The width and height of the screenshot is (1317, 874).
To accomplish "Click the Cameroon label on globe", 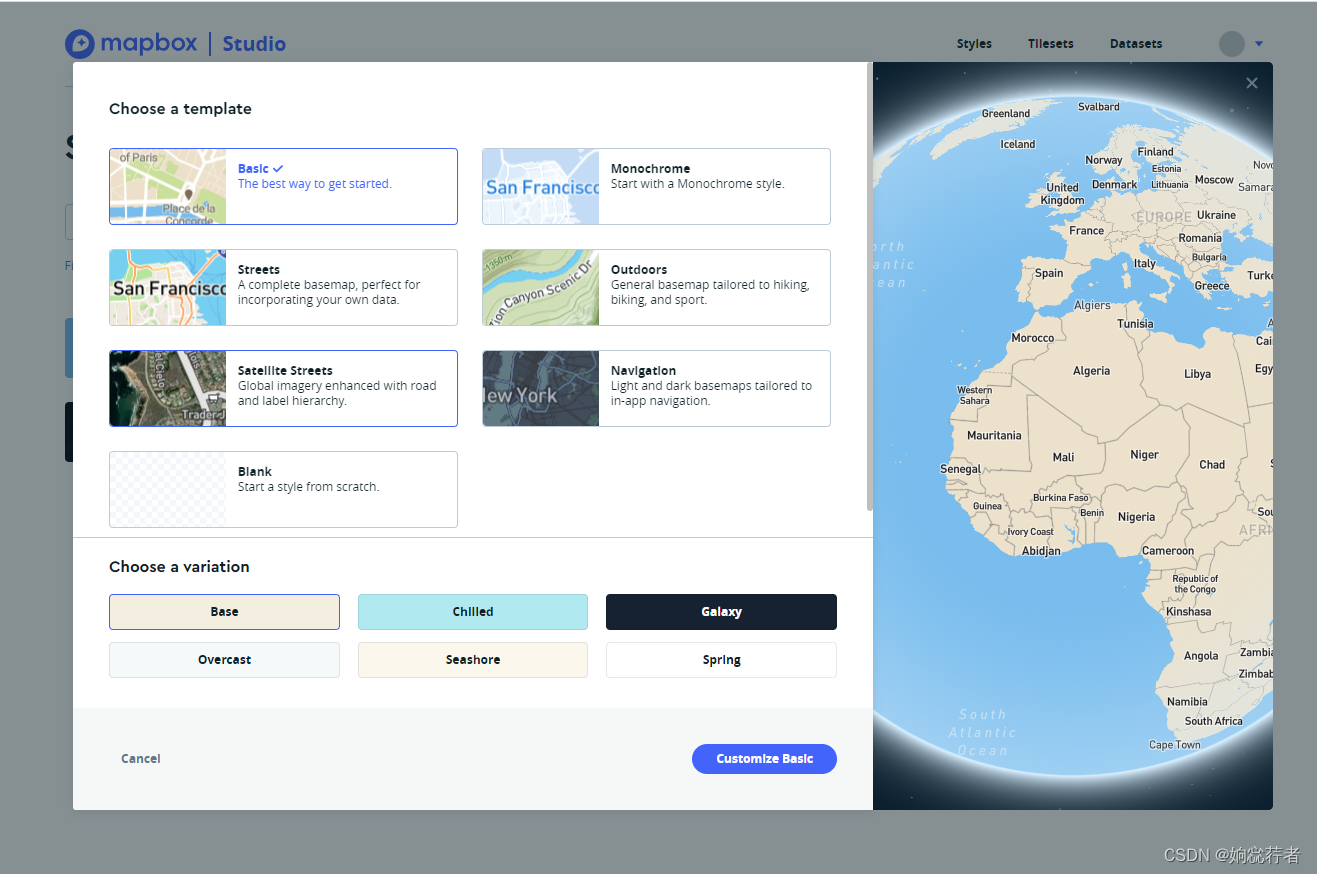I will tap(1168, 551).
